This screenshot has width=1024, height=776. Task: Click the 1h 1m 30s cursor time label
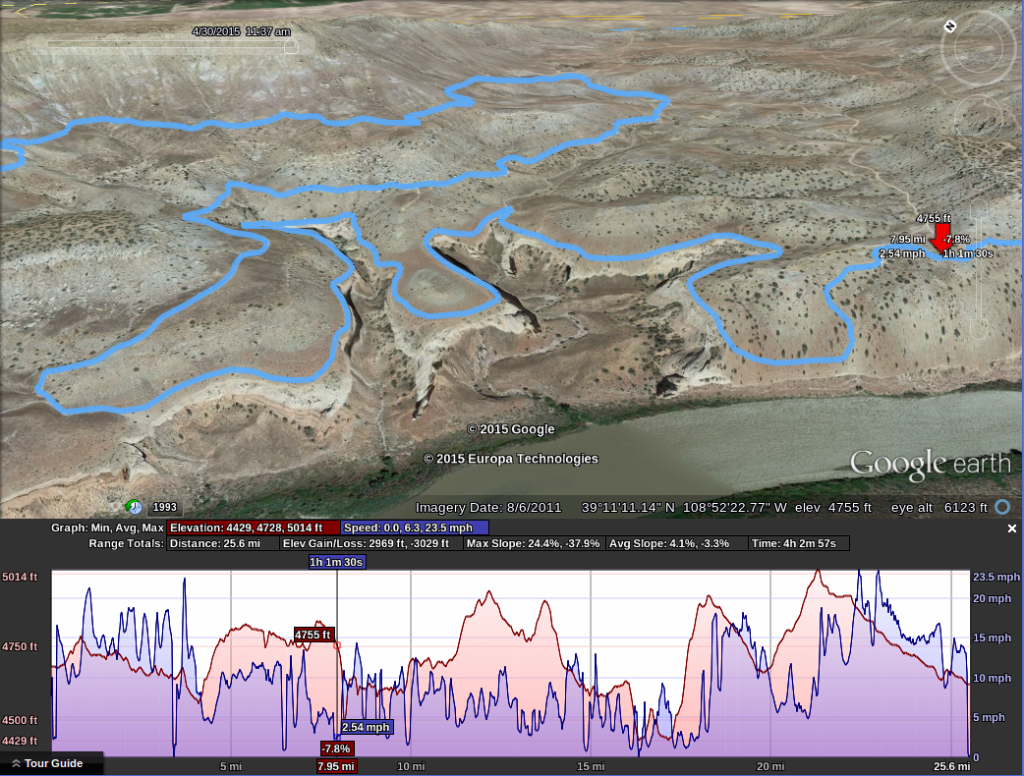(x=337, y=562)
